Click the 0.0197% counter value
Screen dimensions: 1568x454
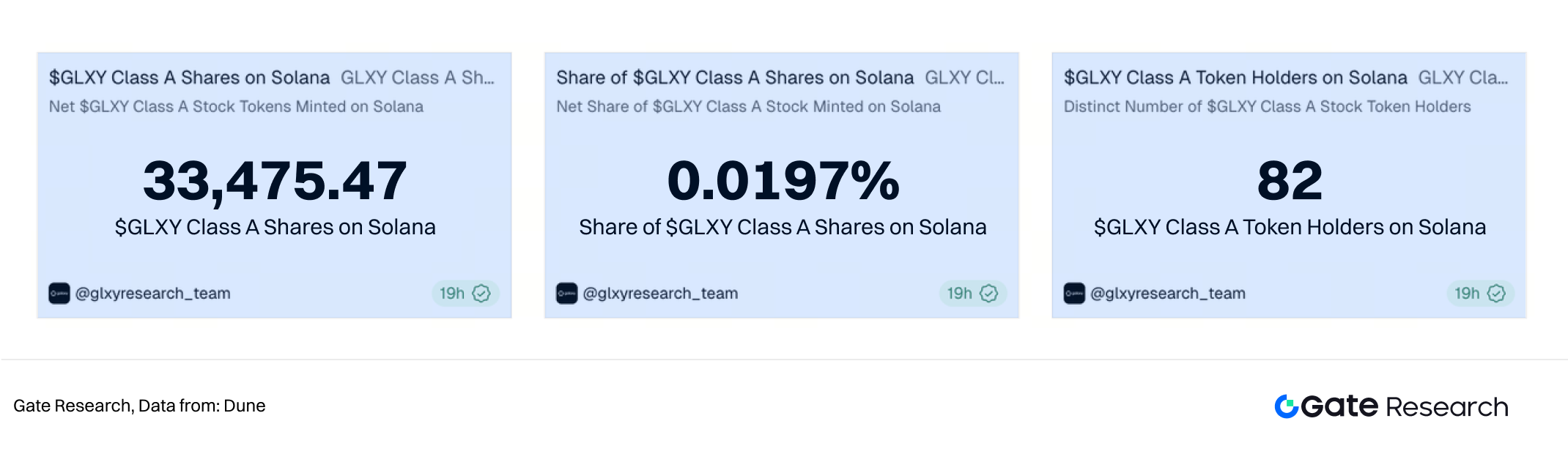[783, 181]
